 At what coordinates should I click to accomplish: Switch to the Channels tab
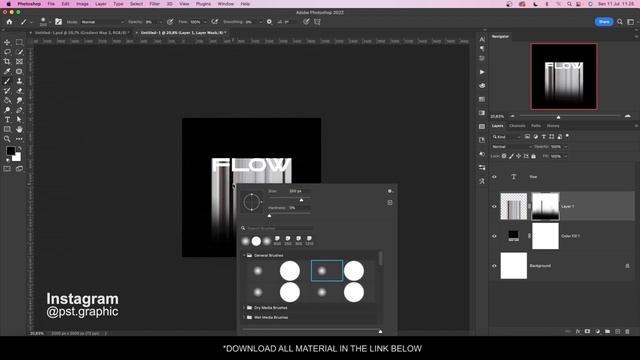(x=517, y=126)
